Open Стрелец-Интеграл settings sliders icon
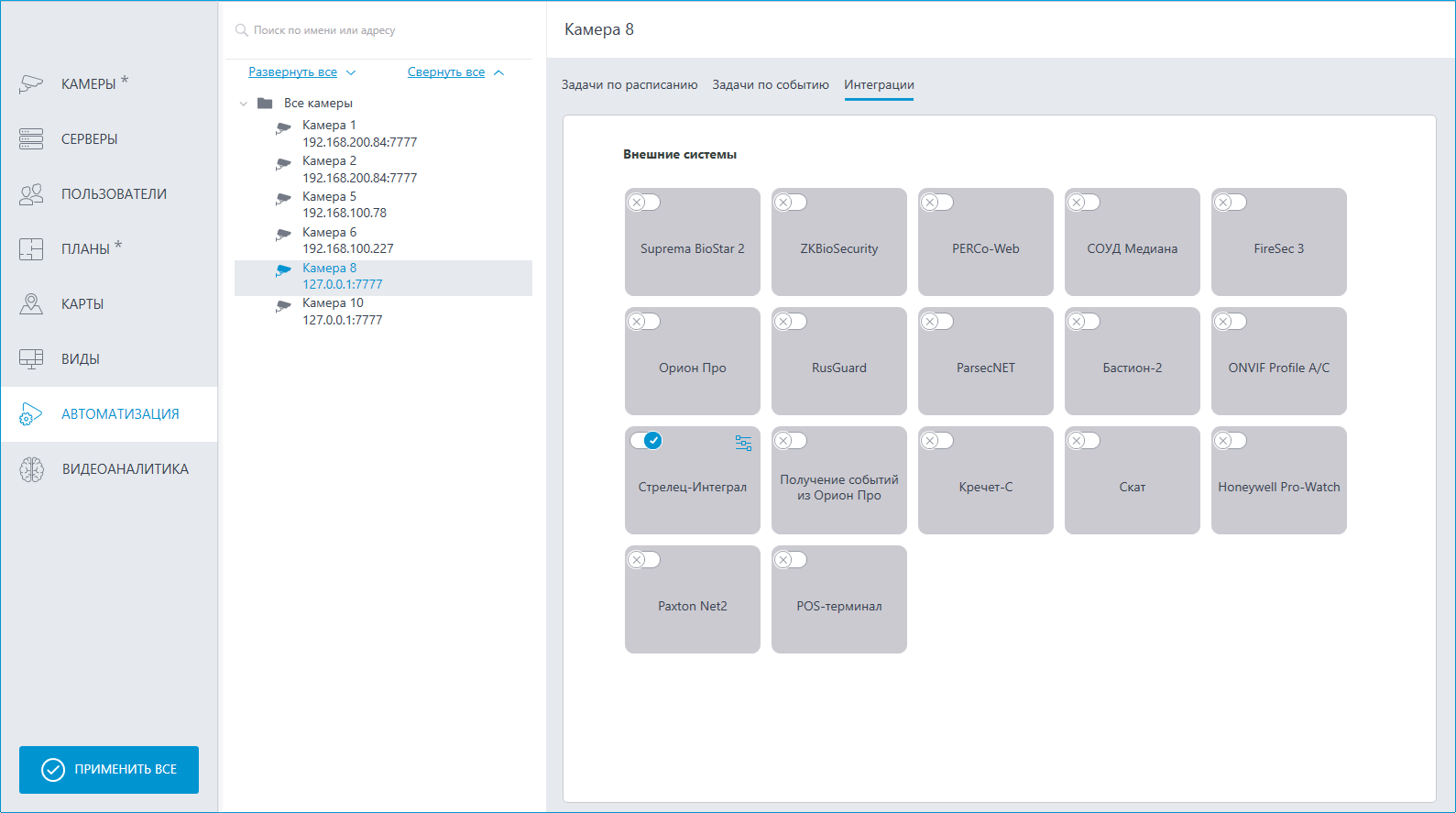 pyautogui.click(x=743, y=443)
